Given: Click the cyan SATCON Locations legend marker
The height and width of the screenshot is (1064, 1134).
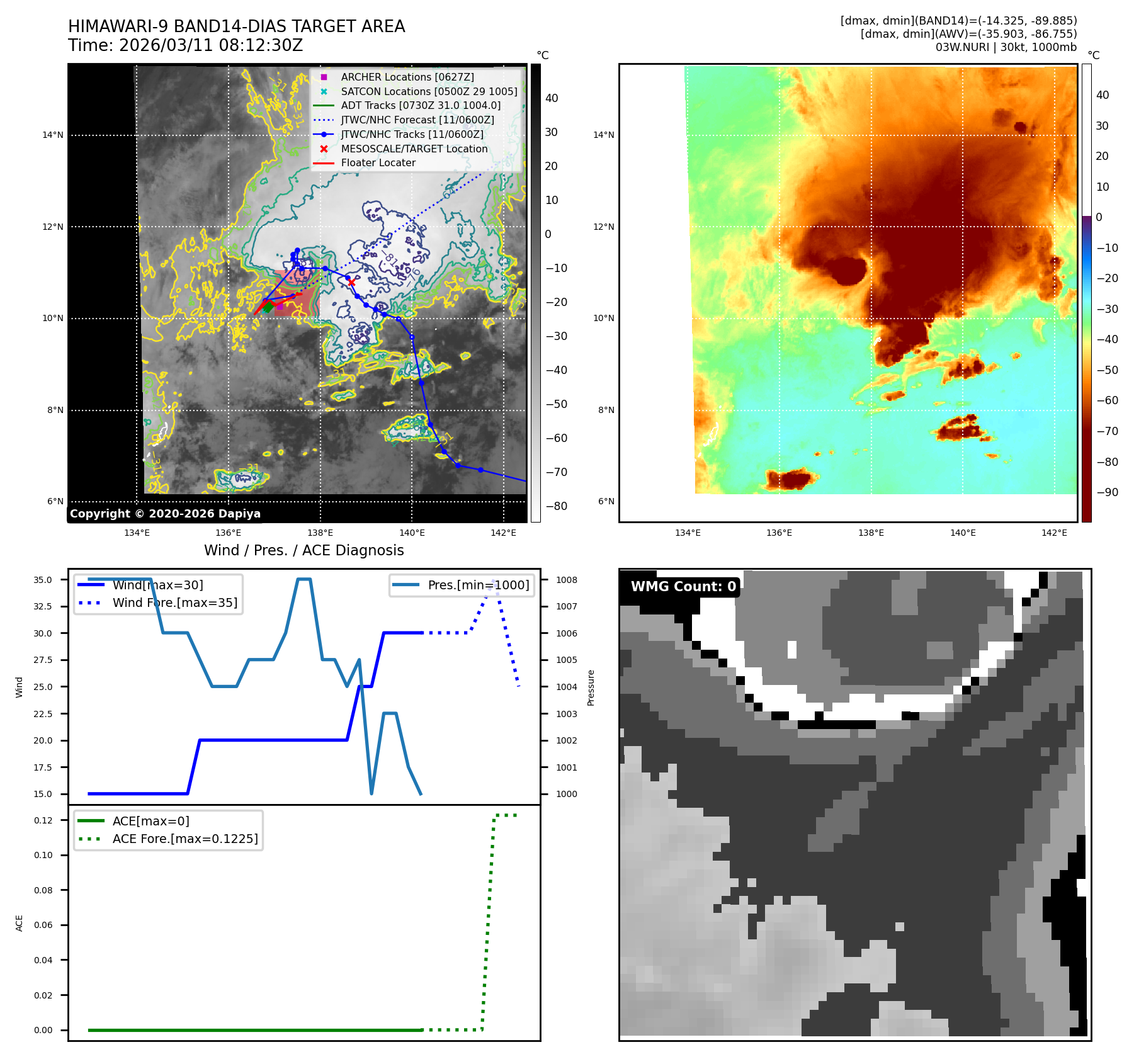Looking at the screenshot, I should [324, 91].
